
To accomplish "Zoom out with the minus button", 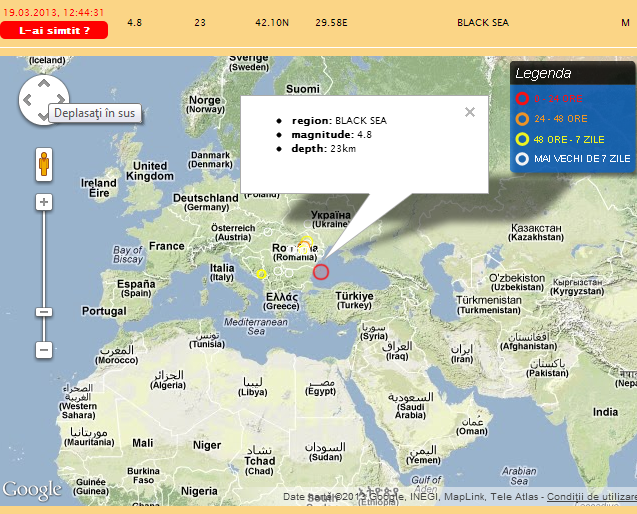I will [44, 350].
